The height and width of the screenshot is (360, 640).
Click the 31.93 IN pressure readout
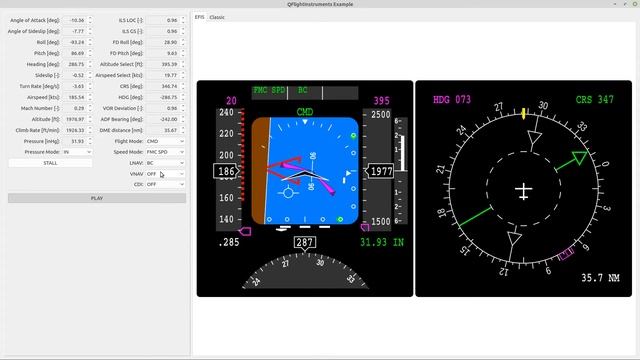pyautogui.click(x=382, y=242)
